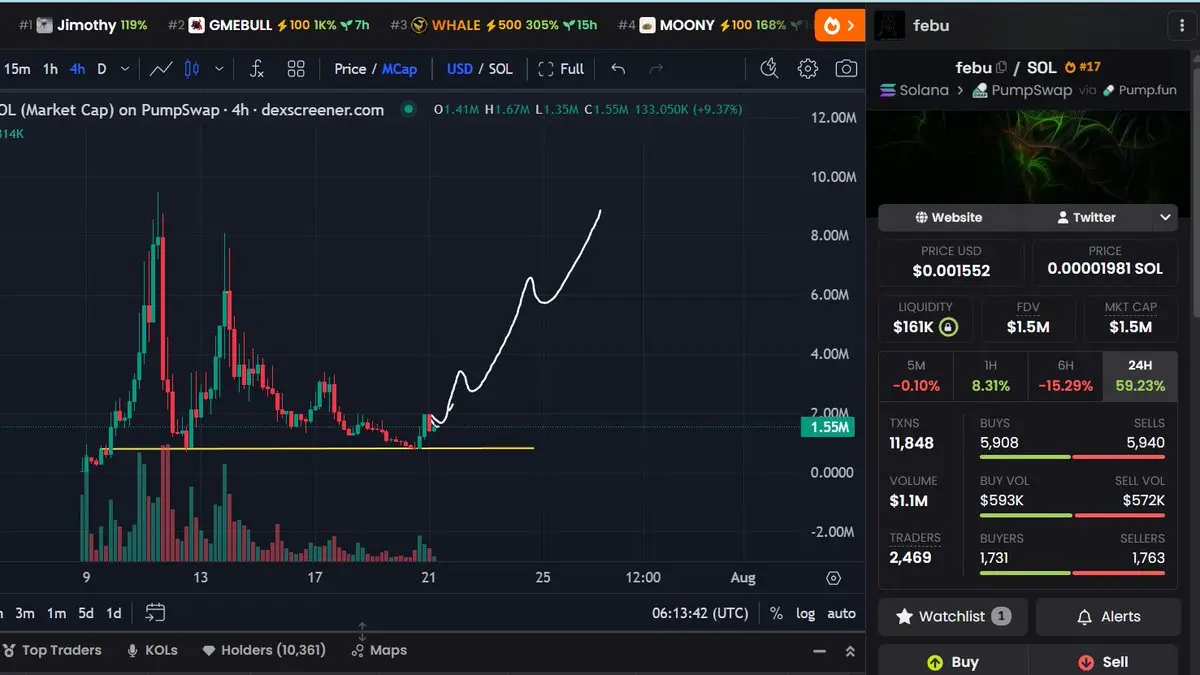Copy febu token address icon
The height and width of the screenshot is (675, 1200).
coord(1002,68)
